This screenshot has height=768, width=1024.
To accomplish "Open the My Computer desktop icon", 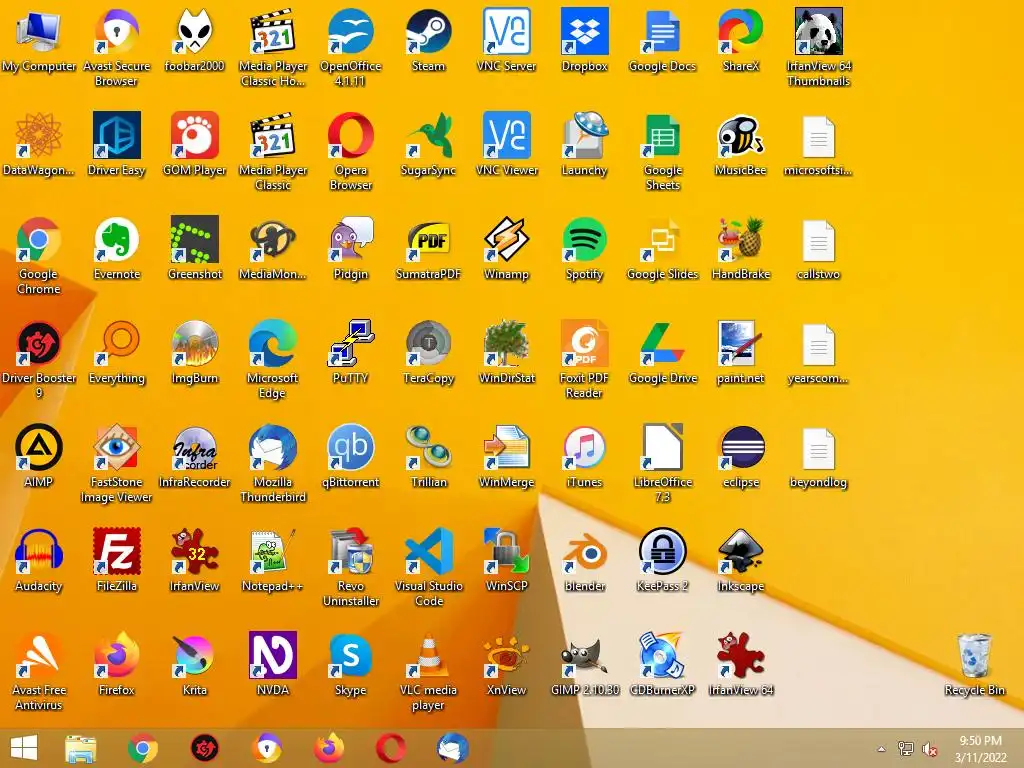I will coord(39,31).
